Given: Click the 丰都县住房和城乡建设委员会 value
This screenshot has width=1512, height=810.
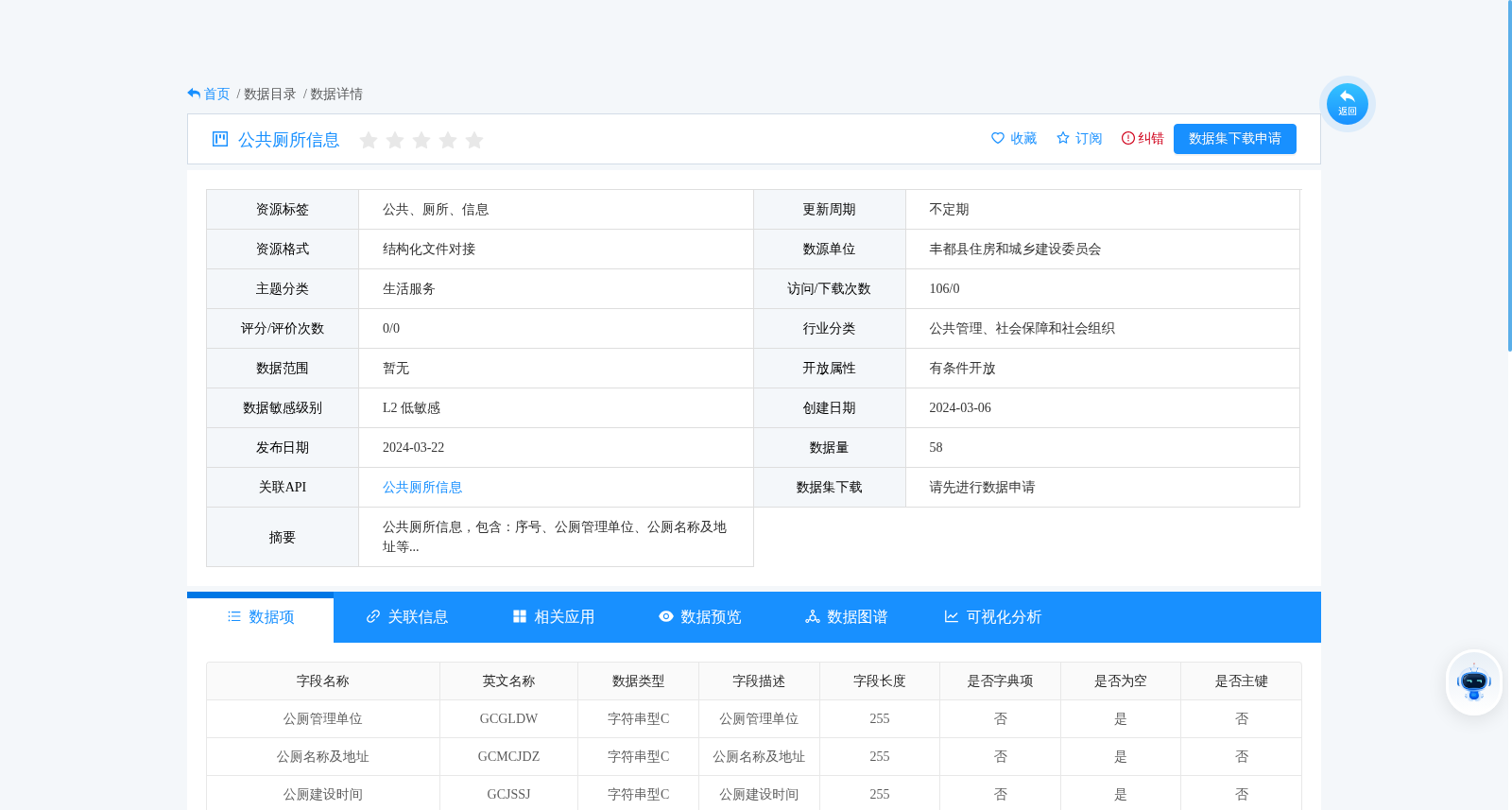Looking at the screenshot, I should point(1015,250).
